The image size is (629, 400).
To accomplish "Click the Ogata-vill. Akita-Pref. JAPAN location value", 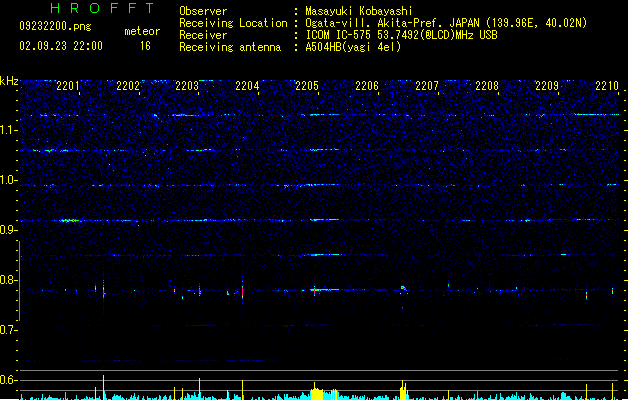I will point(446,23).
